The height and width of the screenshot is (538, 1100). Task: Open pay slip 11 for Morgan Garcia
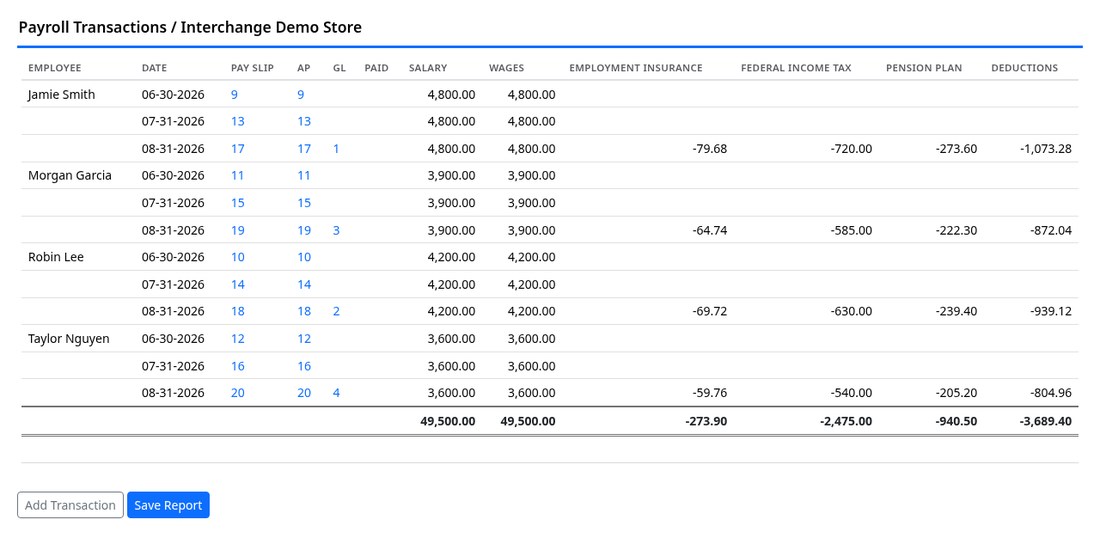238,175
